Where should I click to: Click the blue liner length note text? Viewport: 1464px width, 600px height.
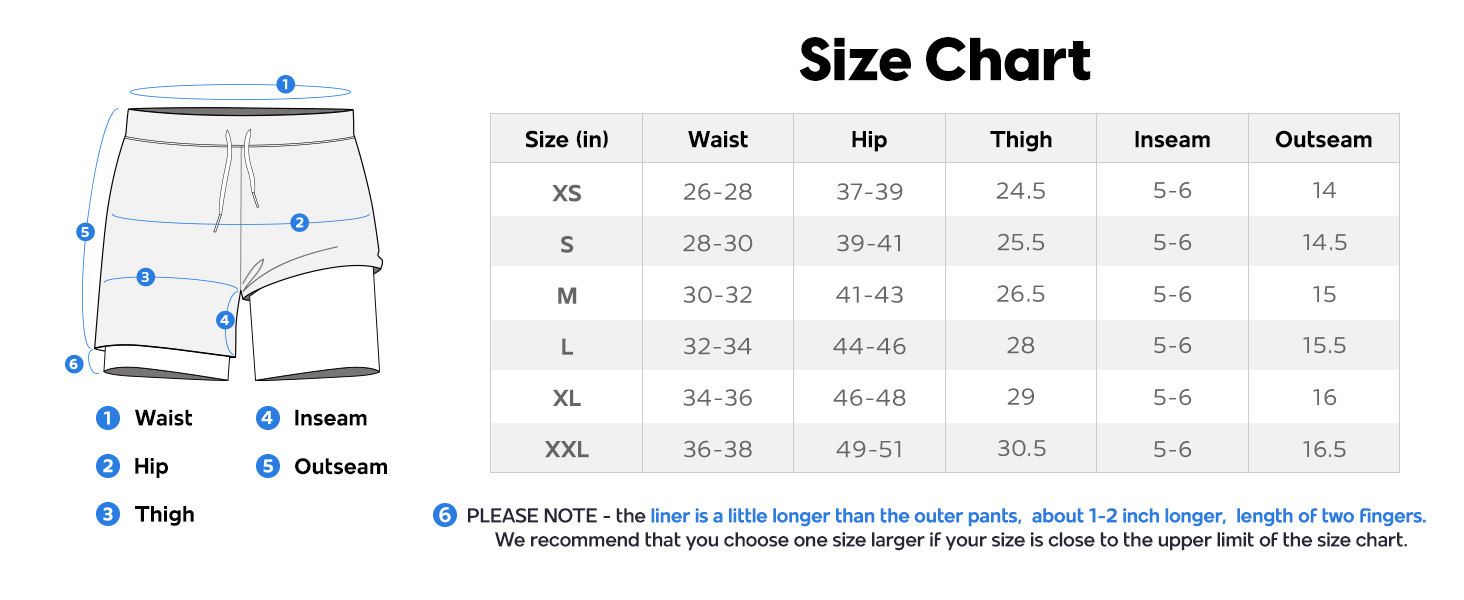(x=1037, y=516)
